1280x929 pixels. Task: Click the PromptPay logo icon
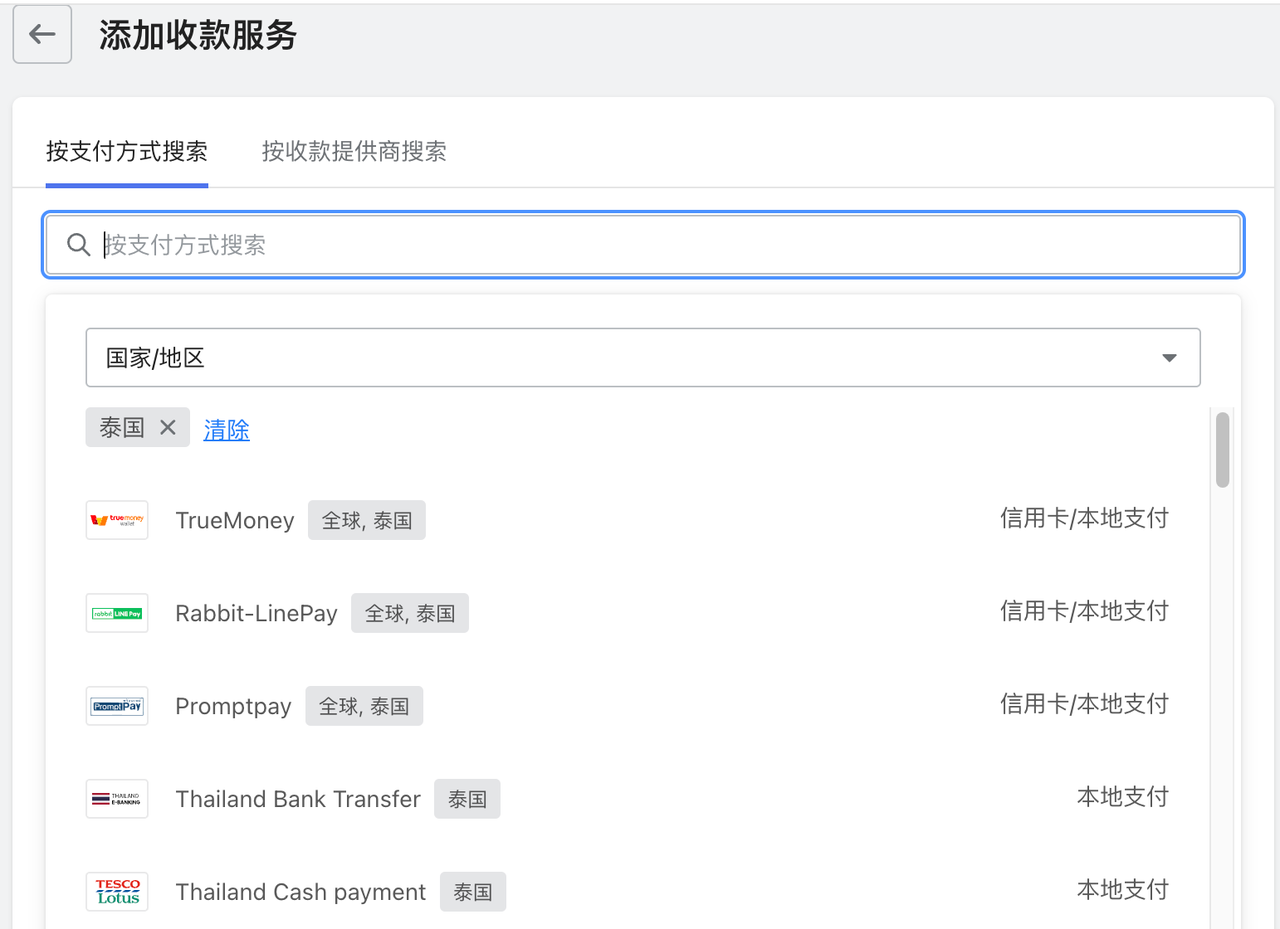pyautogui.click(x=116, y=706)
